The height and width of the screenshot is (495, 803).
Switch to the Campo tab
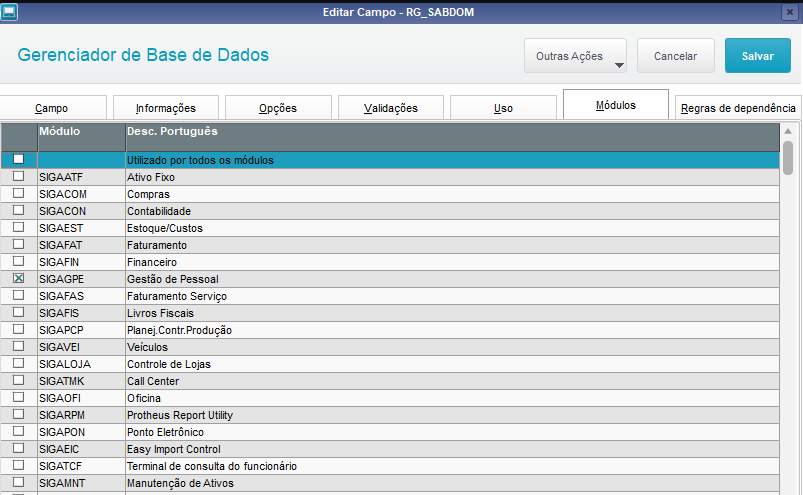coord(51,108)
